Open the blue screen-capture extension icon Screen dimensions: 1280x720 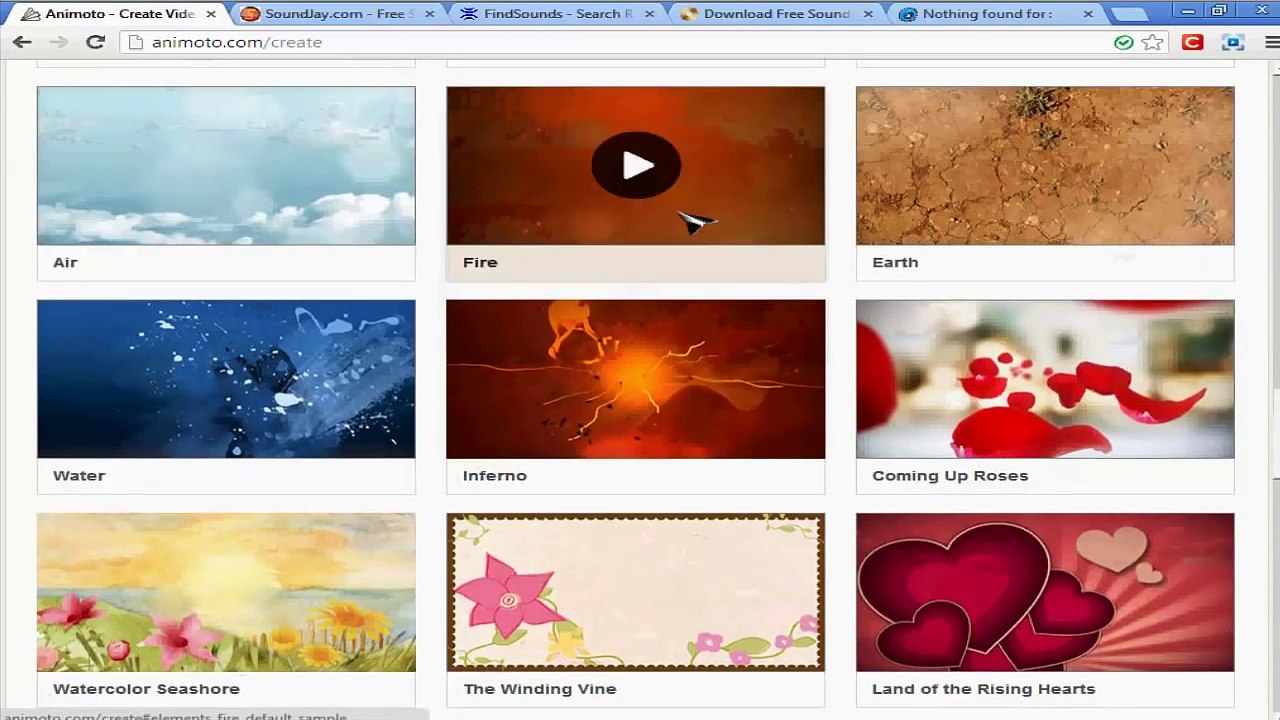(x=1232, y=42)
